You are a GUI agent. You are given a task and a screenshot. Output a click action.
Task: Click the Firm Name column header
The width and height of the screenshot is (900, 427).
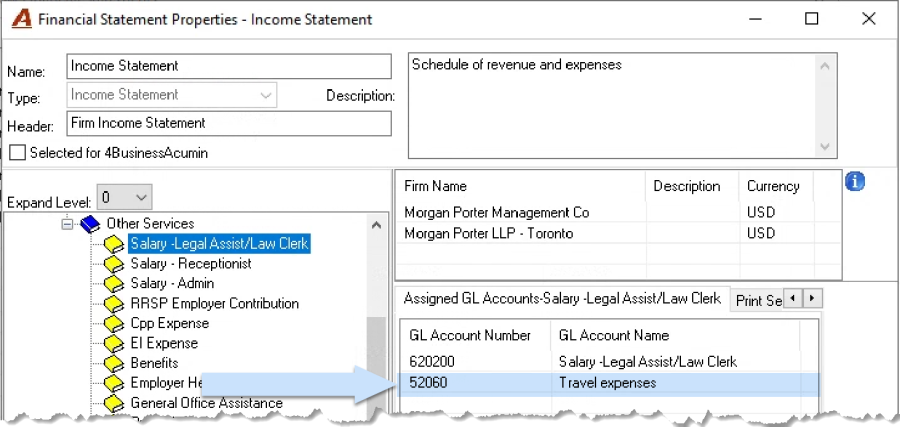(521, 187)
